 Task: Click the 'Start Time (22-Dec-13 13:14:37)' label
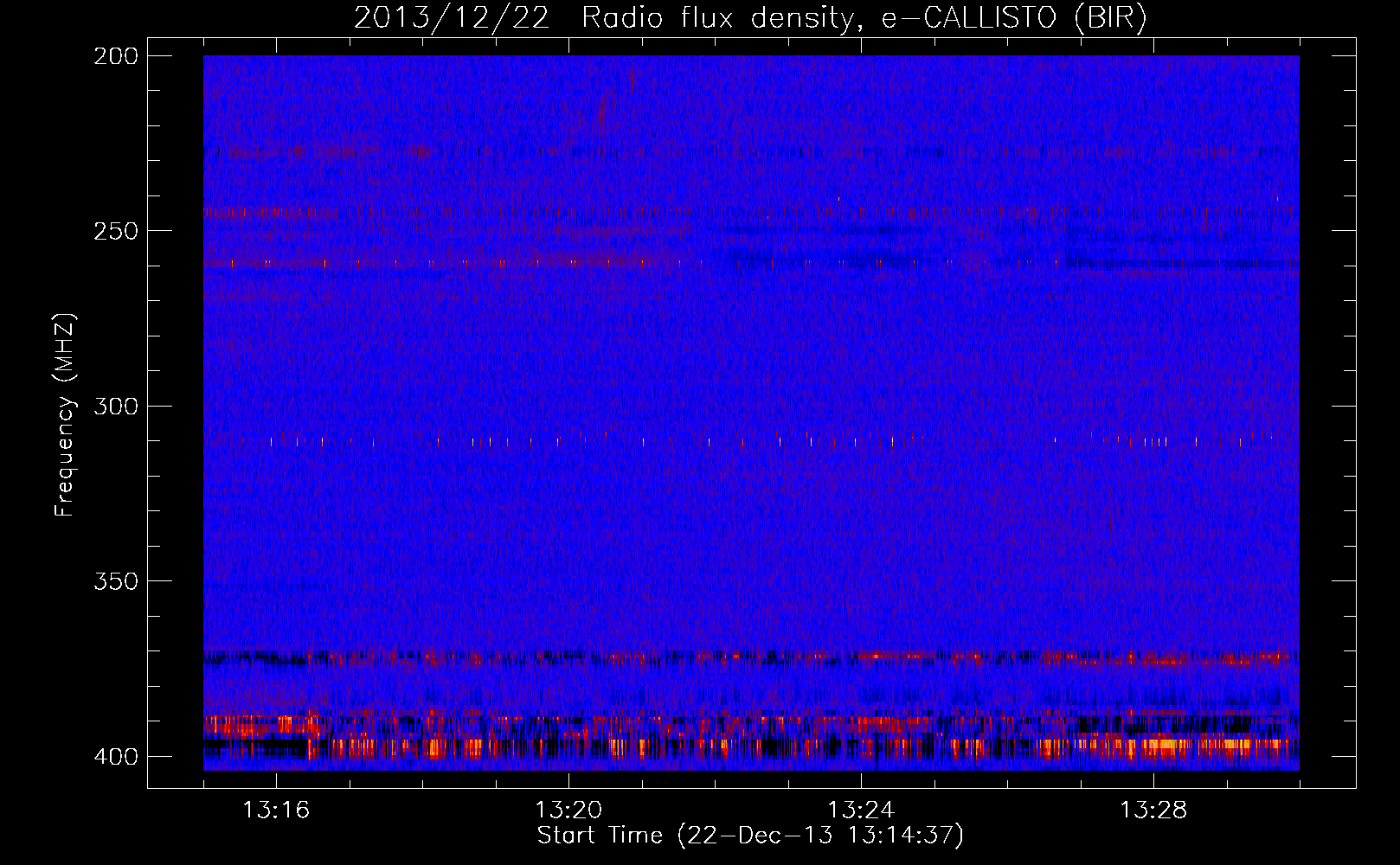click(750, 836)
